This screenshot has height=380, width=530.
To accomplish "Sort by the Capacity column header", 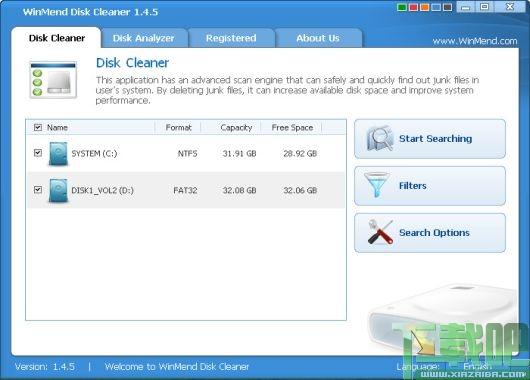I will point(236,127).
